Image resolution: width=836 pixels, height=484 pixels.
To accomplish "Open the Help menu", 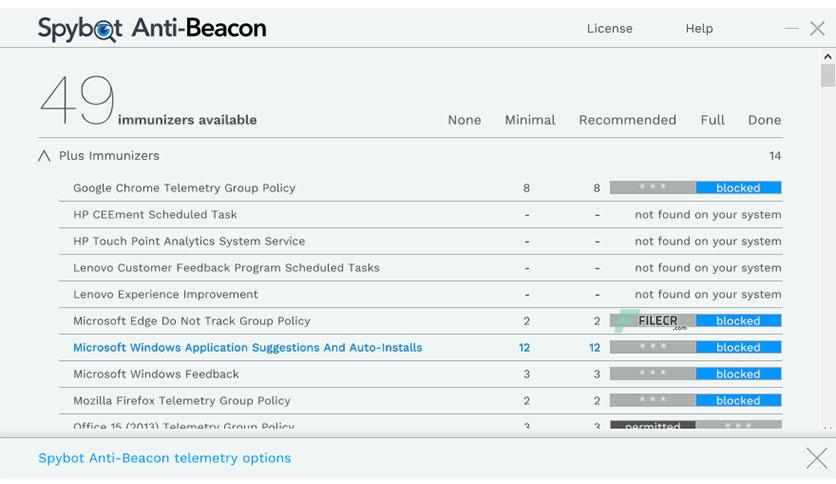I will (699, 29).
